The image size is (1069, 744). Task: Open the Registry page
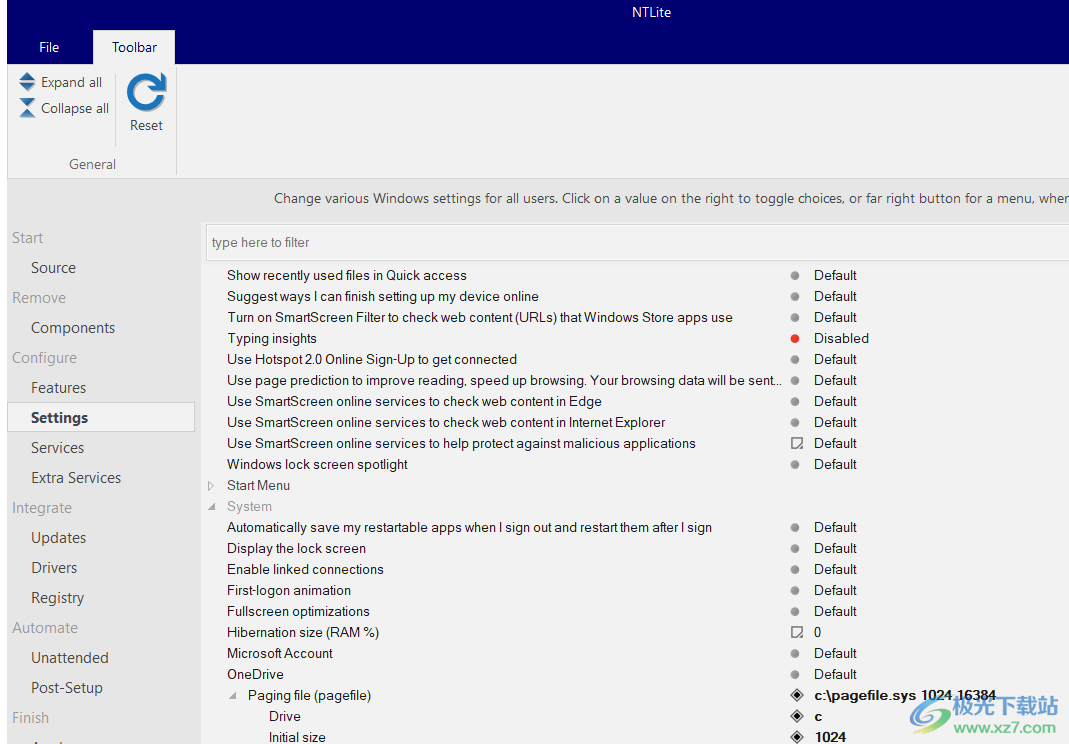click(x=58, y=598)
